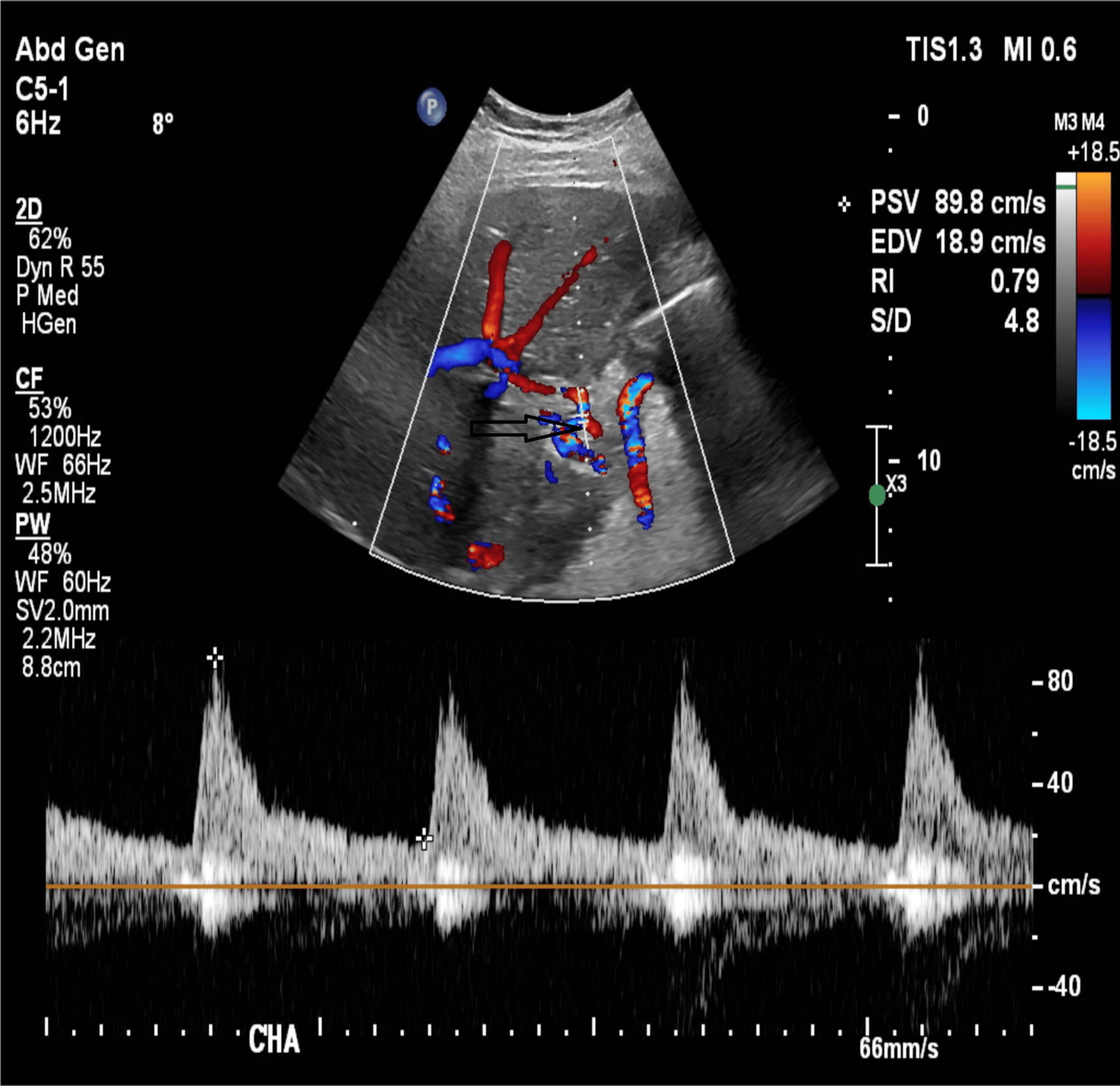Click the 2.5MHz color frequency value

59,493
